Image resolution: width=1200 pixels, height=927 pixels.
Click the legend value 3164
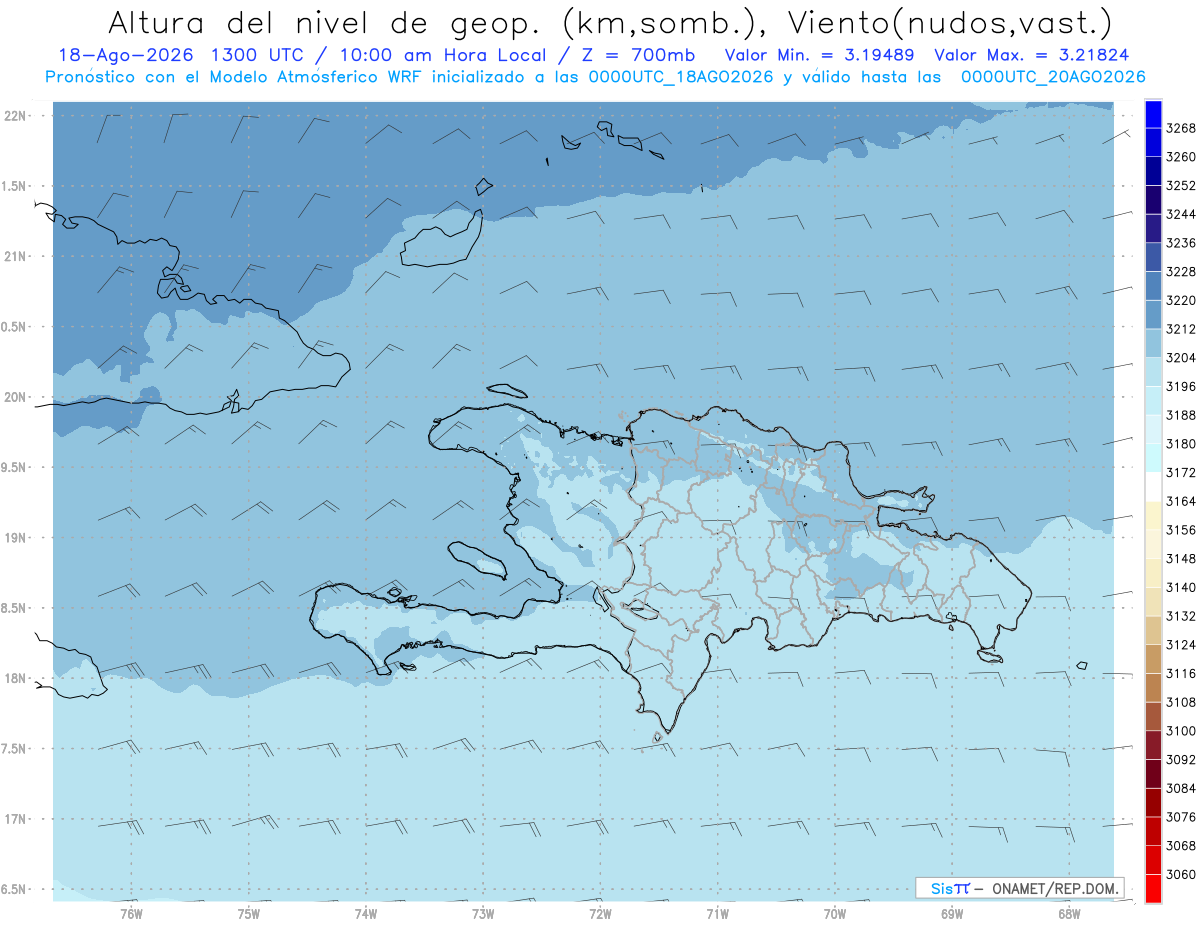pyautogui.click(x=1181, y=501)
